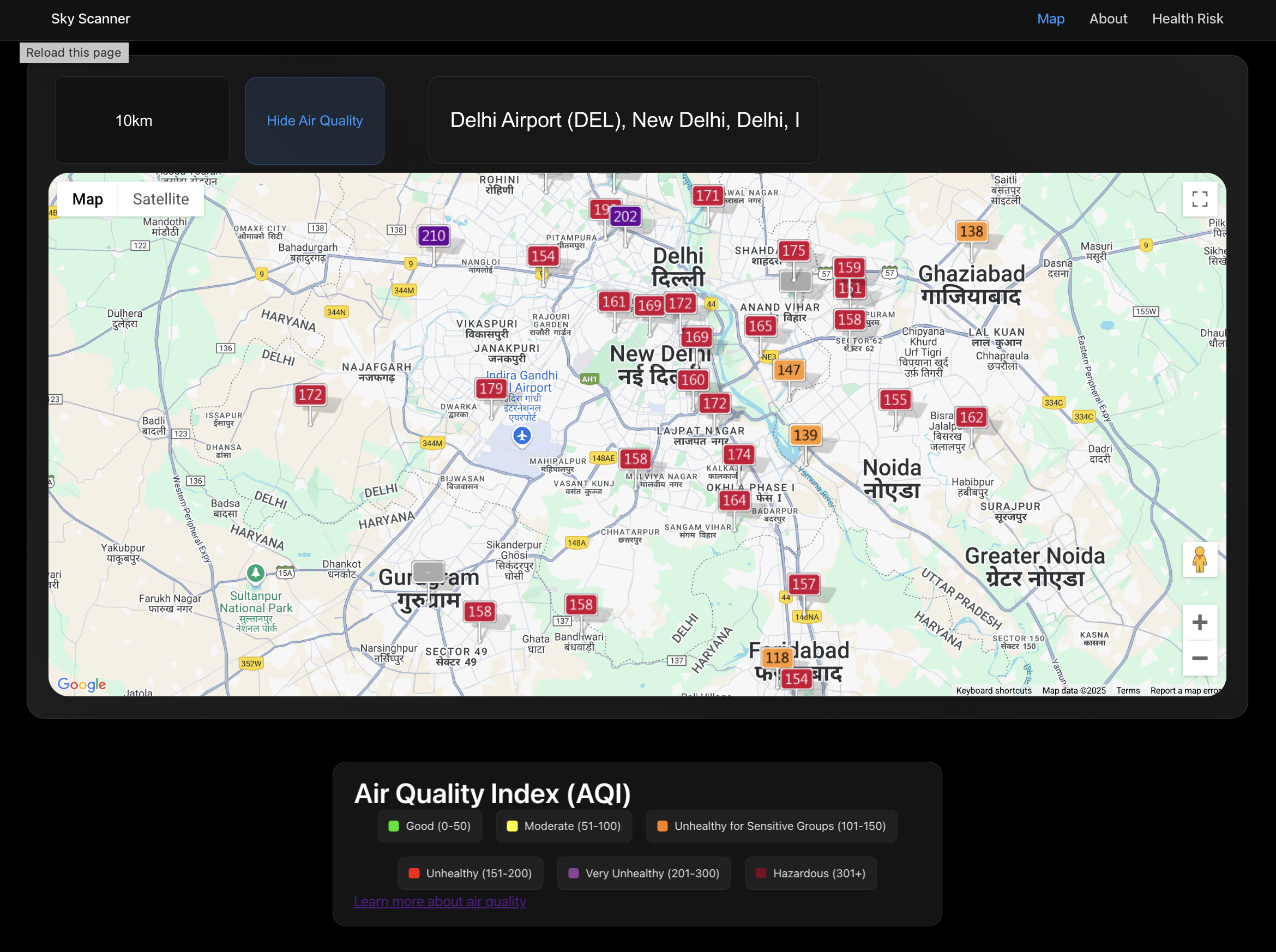
Task: Click the airport plane icon marker
Action: [522, 436]
